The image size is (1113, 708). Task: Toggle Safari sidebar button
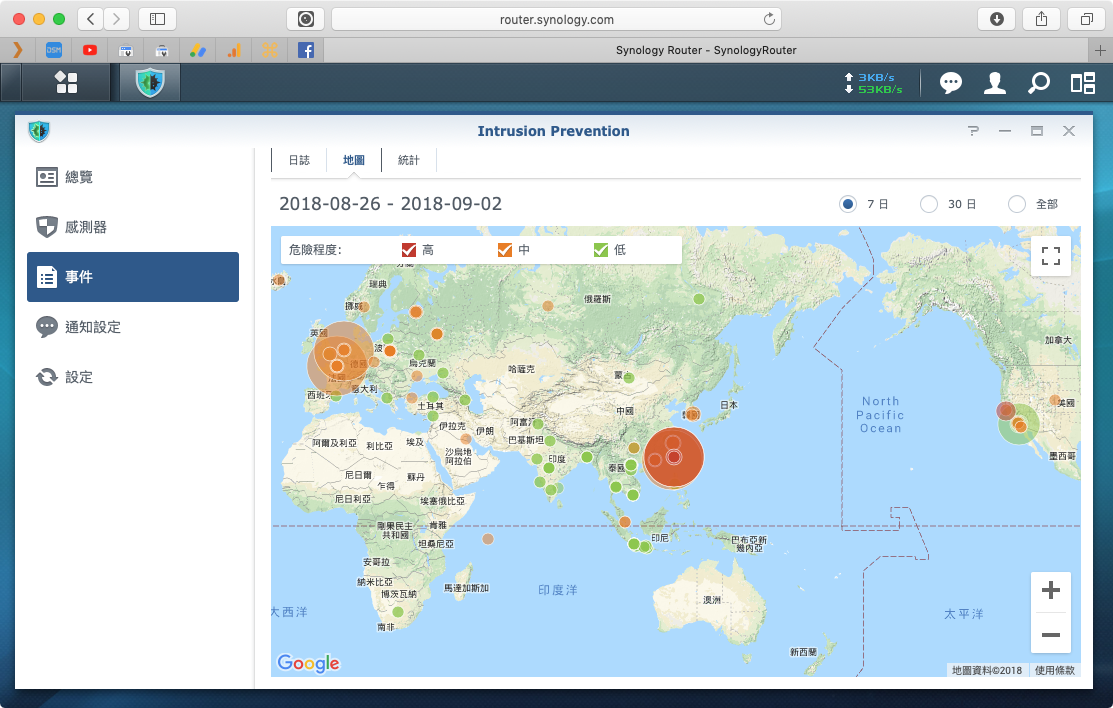[x=158, y=19]
